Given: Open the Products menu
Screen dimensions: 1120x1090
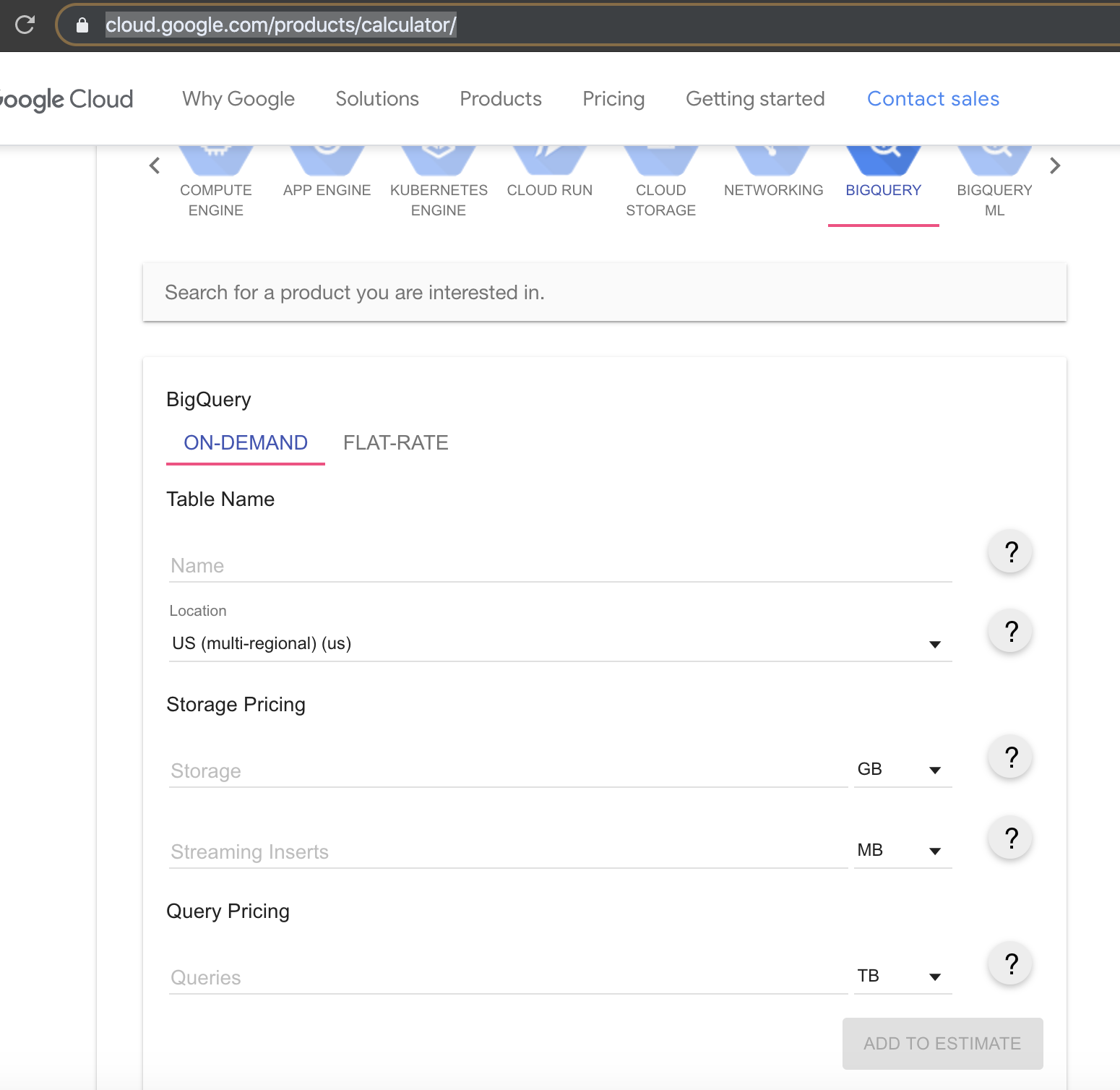Looking at the screenshot, I should (501, 99).
